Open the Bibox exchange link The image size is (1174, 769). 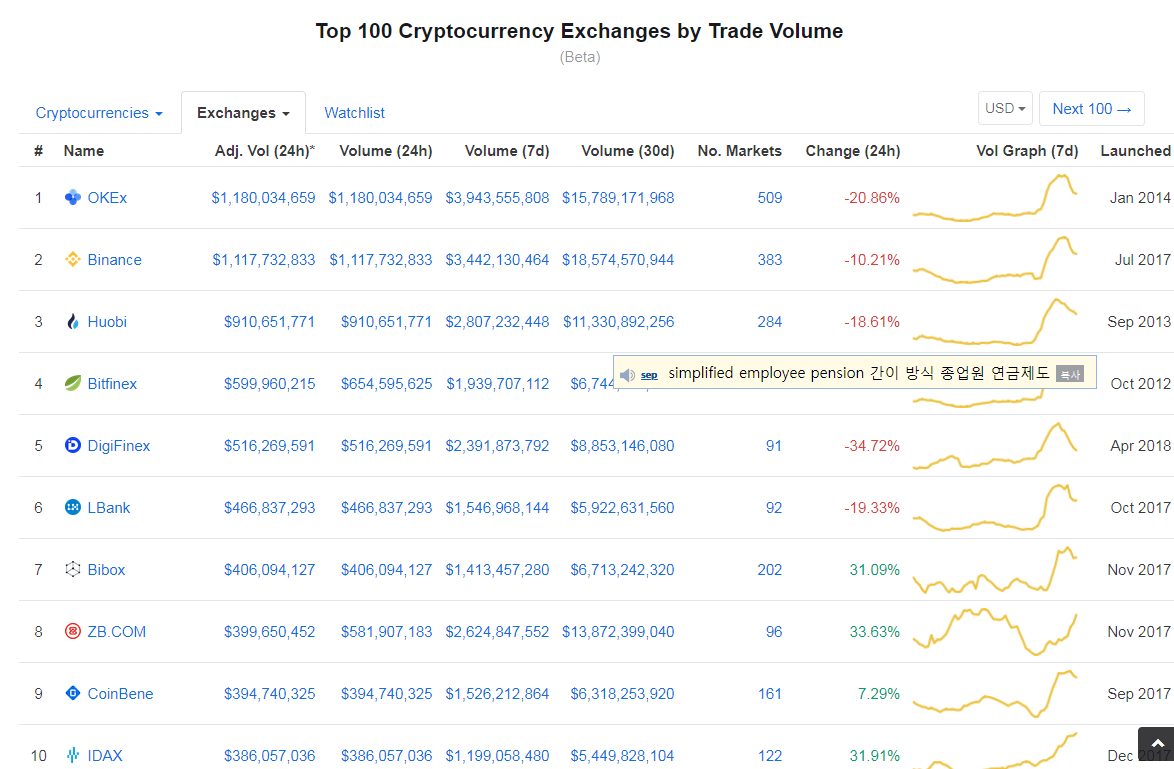106,570
